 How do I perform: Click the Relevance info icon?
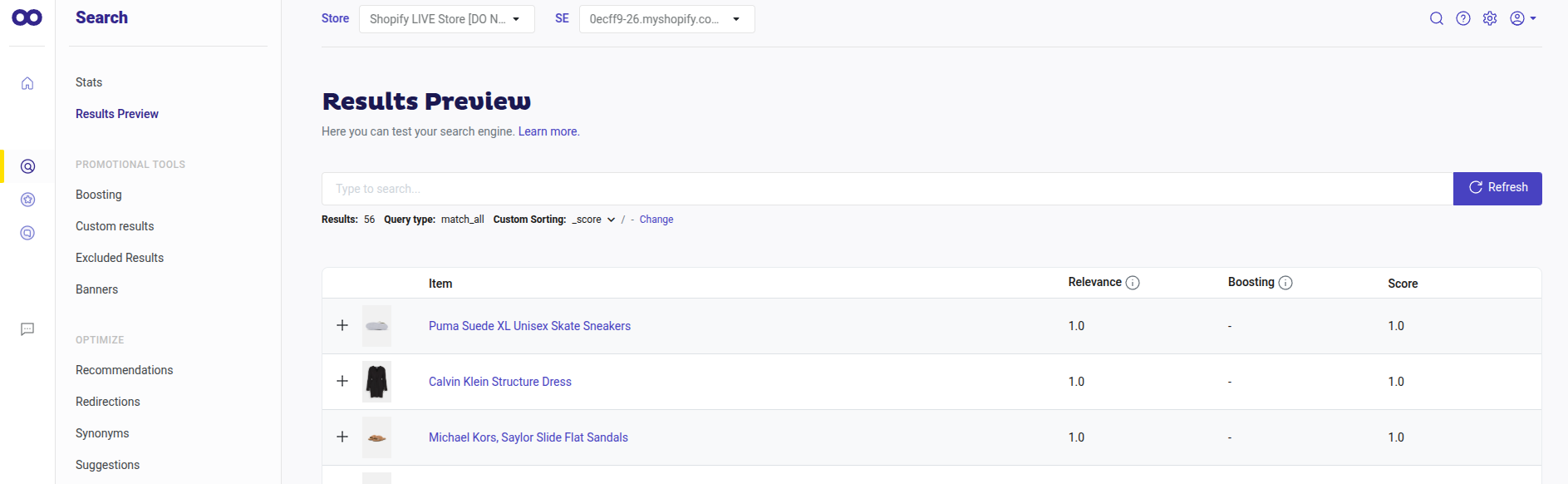point(1133,283)
